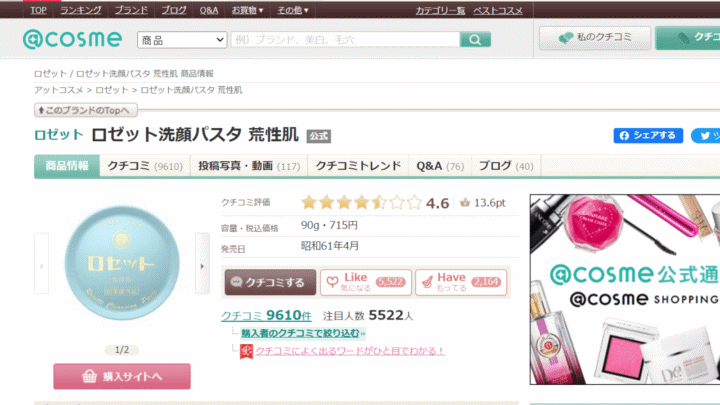Click ロゼット breadcrumb link
The width and height of the screenshot is (720, 405).
tap(112, 90)
